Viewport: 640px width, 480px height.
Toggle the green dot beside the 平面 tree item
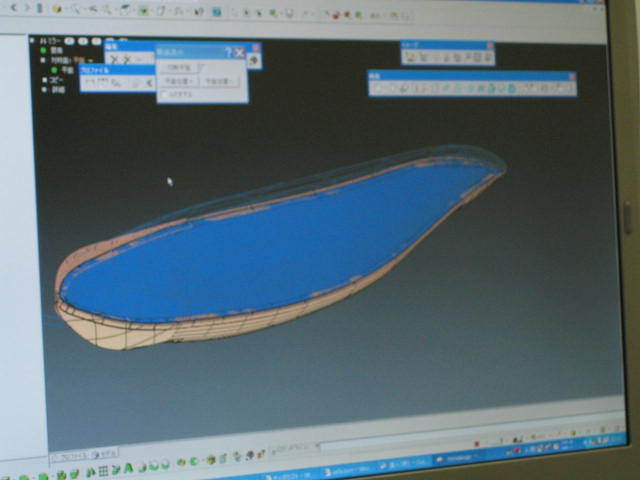pyautogui.click(x=52, y=70)
